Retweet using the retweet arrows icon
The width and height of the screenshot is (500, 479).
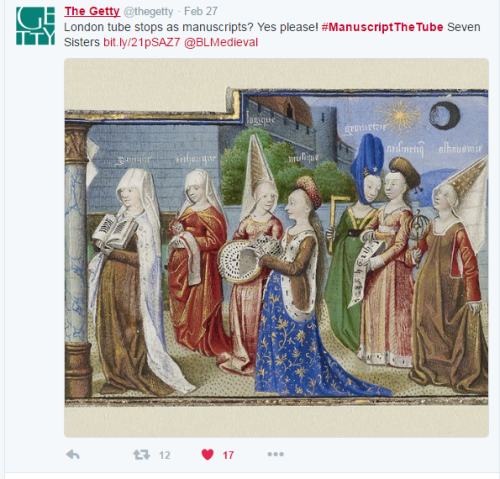tap(142, 455)
